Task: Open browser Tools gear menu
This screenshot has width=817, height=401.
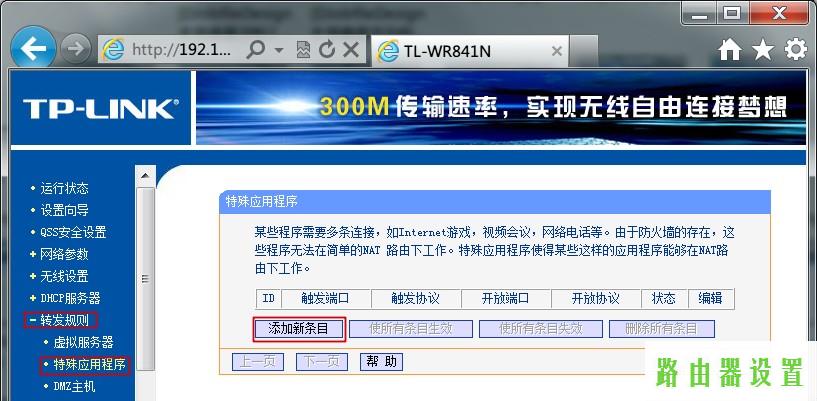Action: (796, 50)
